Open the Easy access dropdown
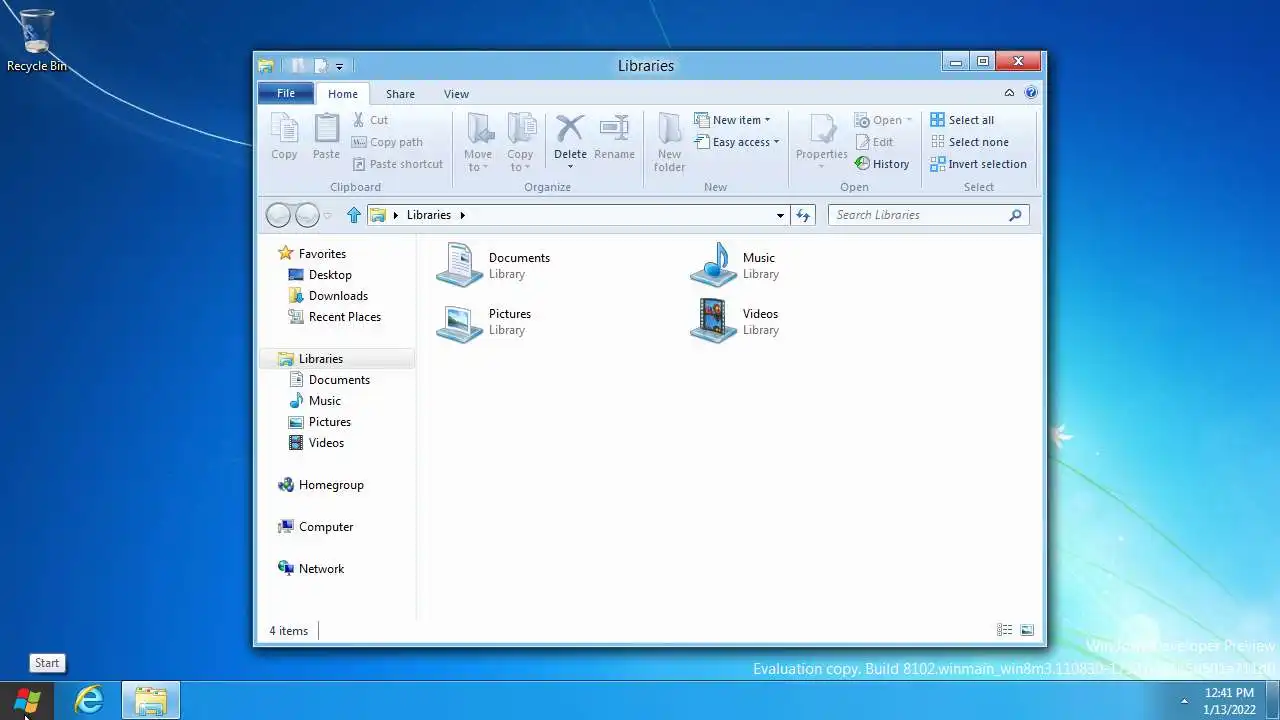Image resolution: width=1280 pixels, height=720 pixels. coord(736,142)
